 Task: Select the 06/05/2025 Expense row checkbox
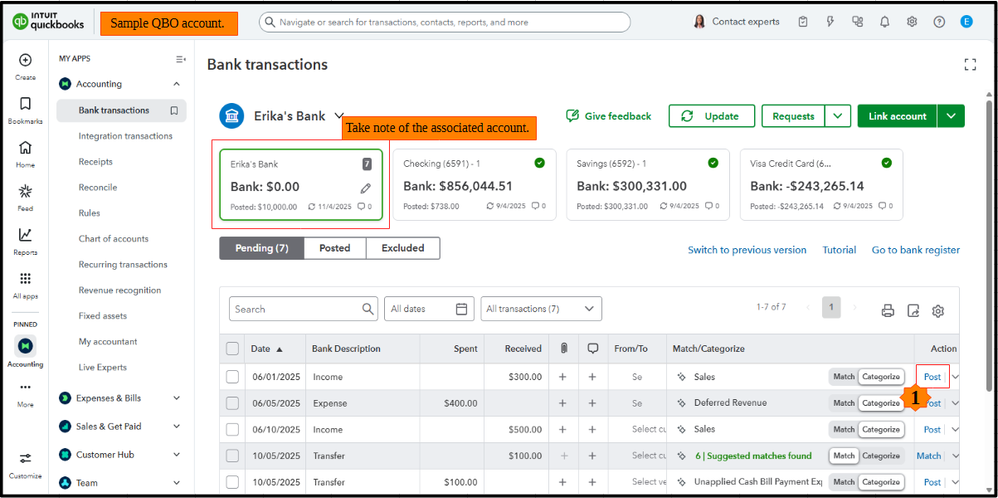pos(233,403)
